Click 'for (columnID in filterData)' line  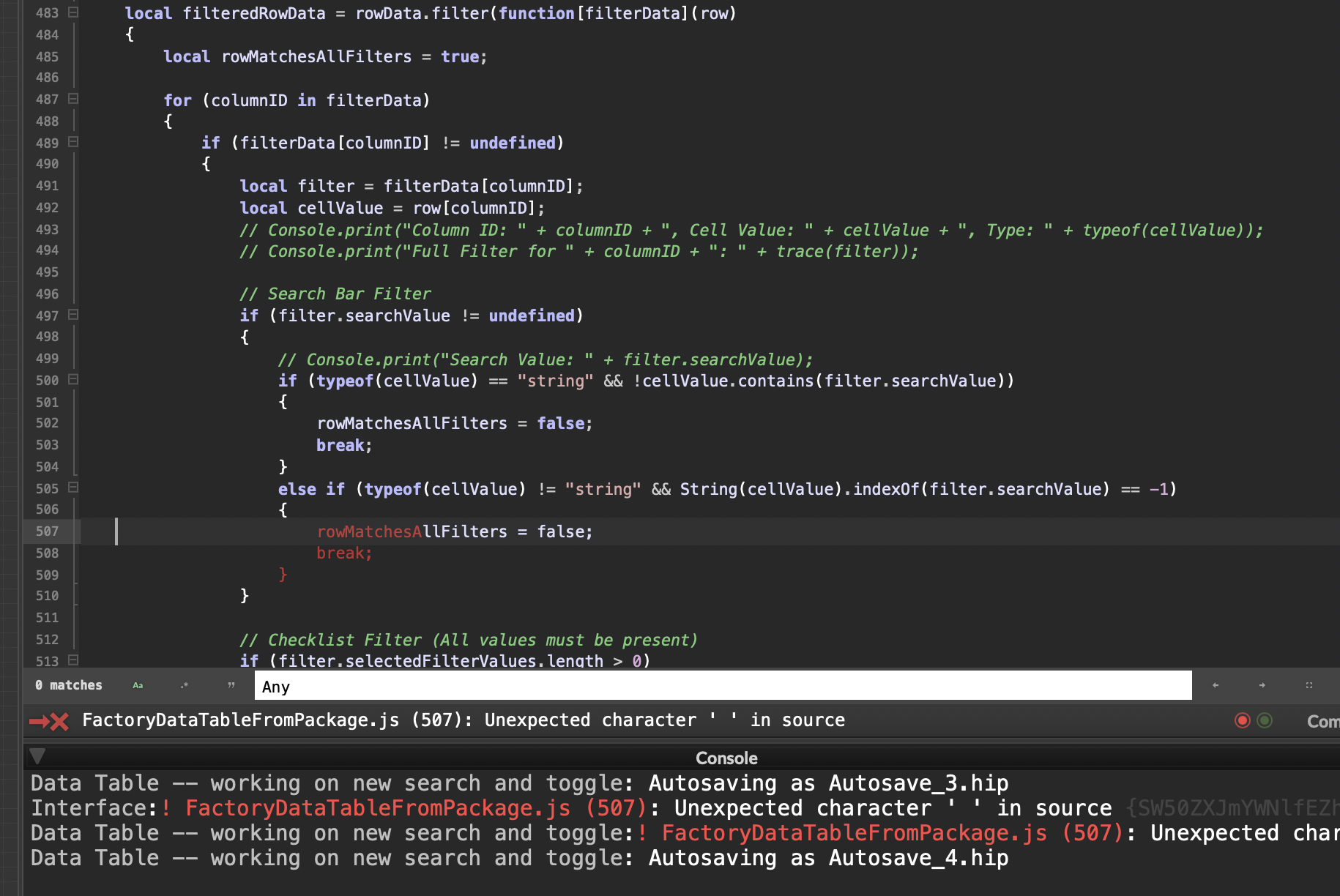(297, 100)
